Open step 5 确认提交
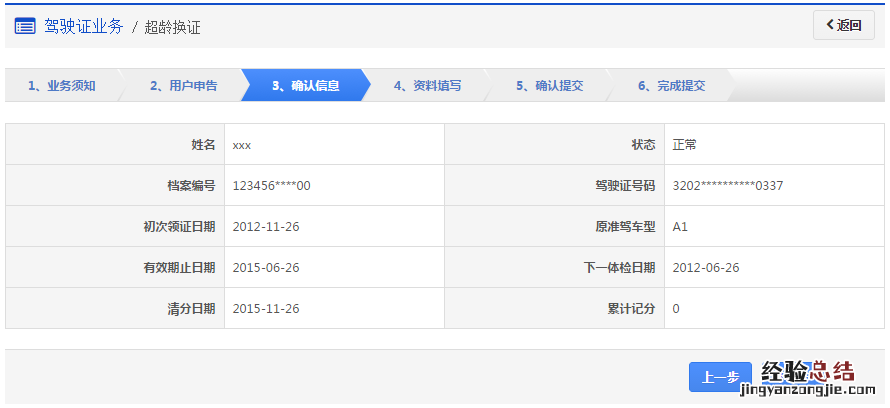The width and height of the screenshot is (890, 408). pos(550,86)
